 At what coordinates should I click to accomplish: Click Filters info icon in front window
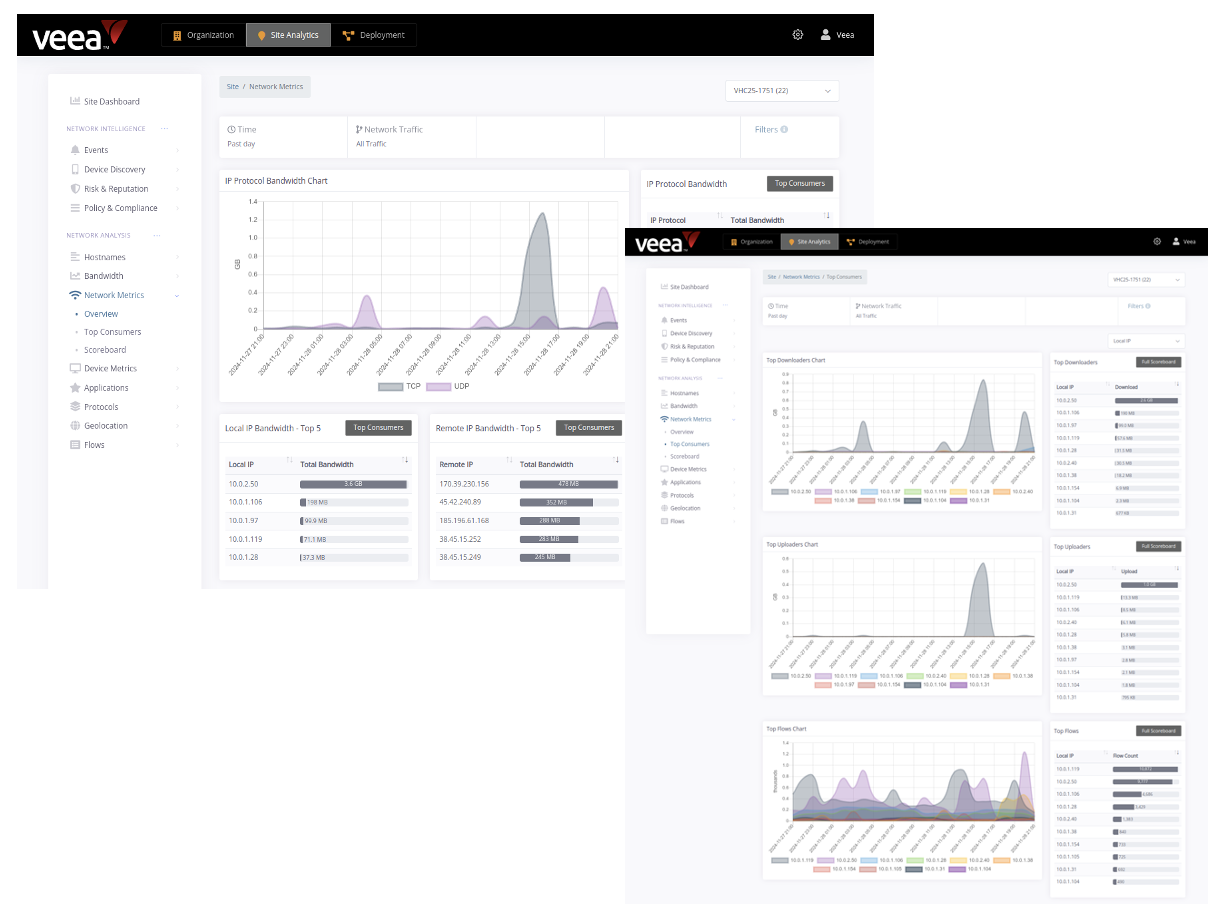[x=1148, y=306]
